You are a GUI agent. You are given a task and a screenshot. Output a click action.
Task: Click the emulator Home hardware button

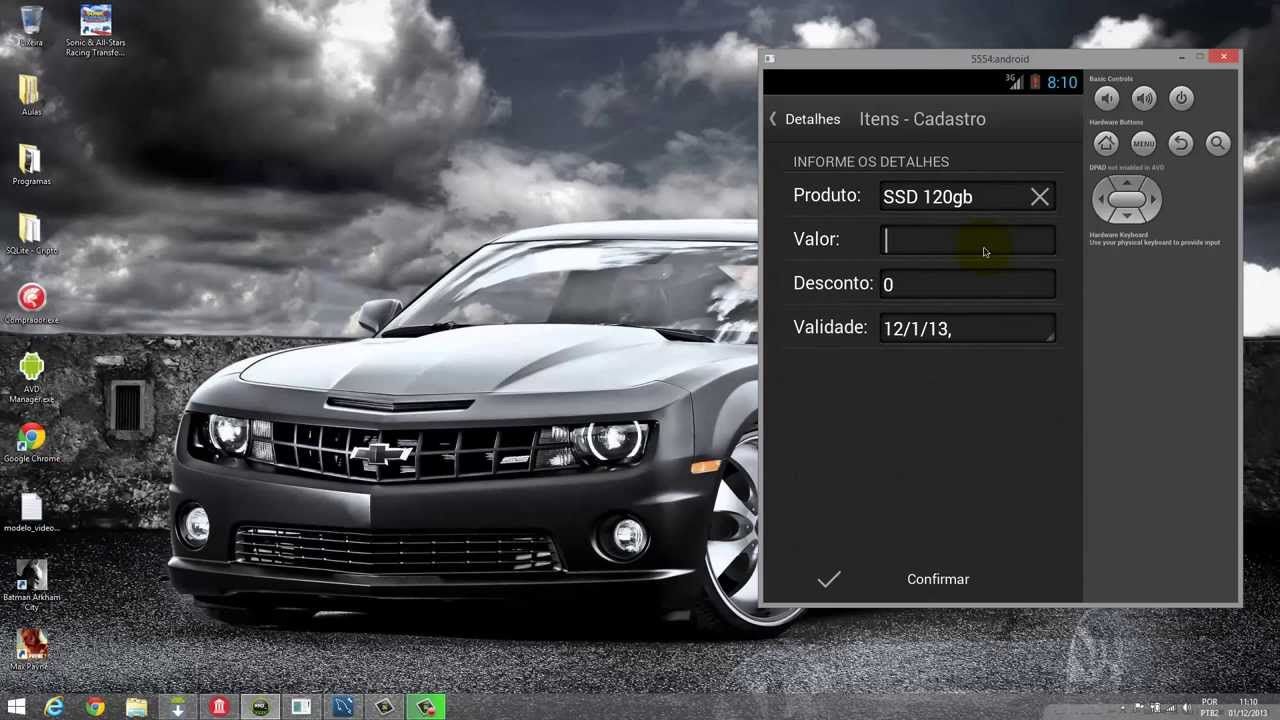coord(1106,144)
